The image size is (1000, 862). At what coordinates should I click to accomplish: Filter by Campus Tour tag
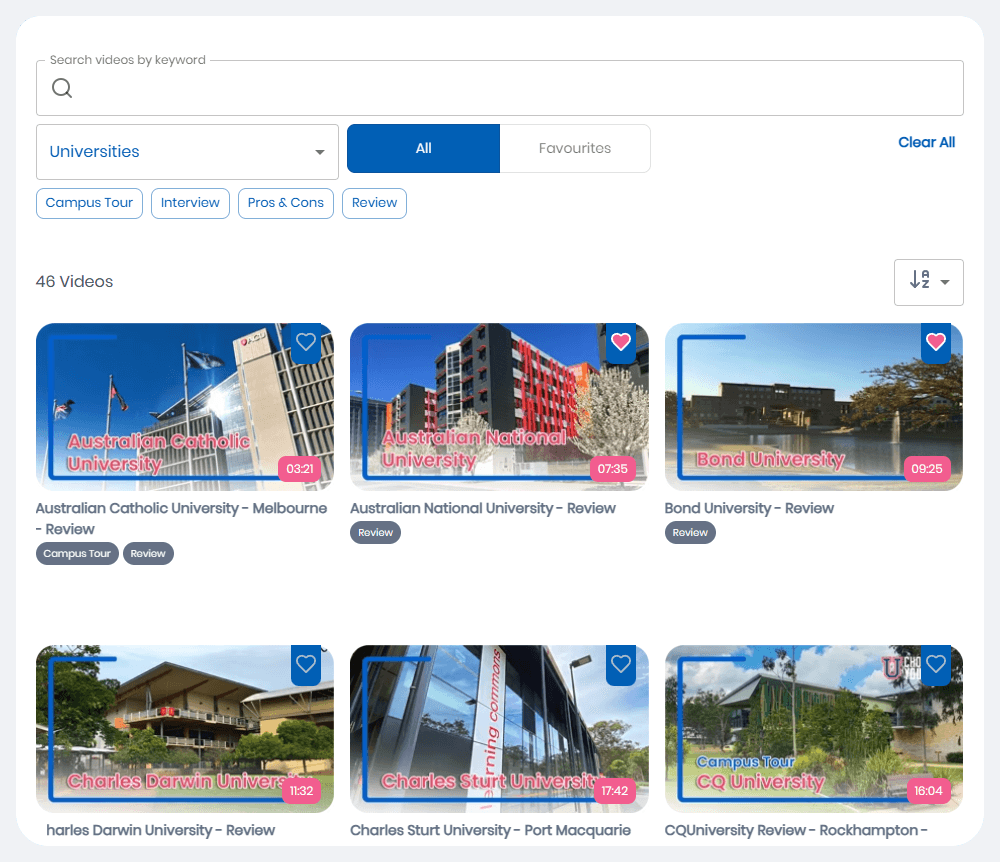89,203
